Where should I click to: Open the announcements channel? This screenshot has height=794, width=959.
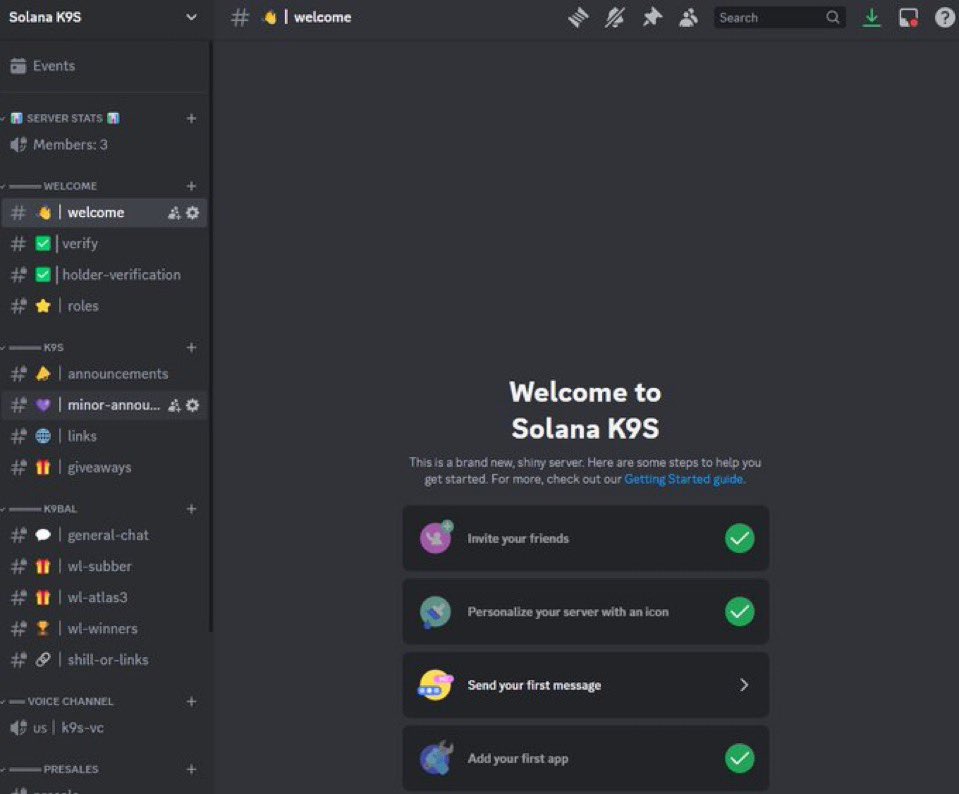click(104, 374)
